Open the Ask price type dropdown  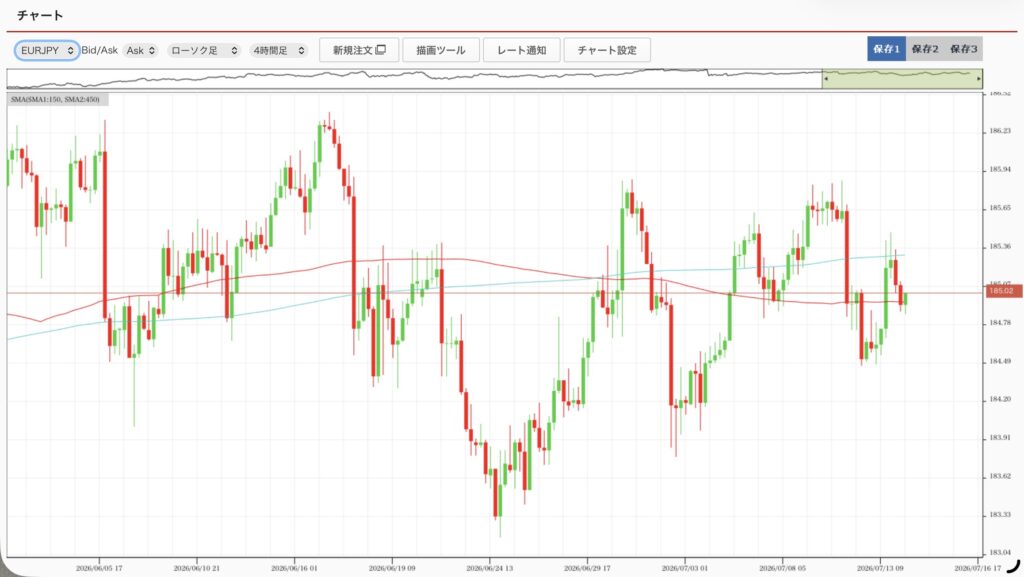(x=140, y=50)
